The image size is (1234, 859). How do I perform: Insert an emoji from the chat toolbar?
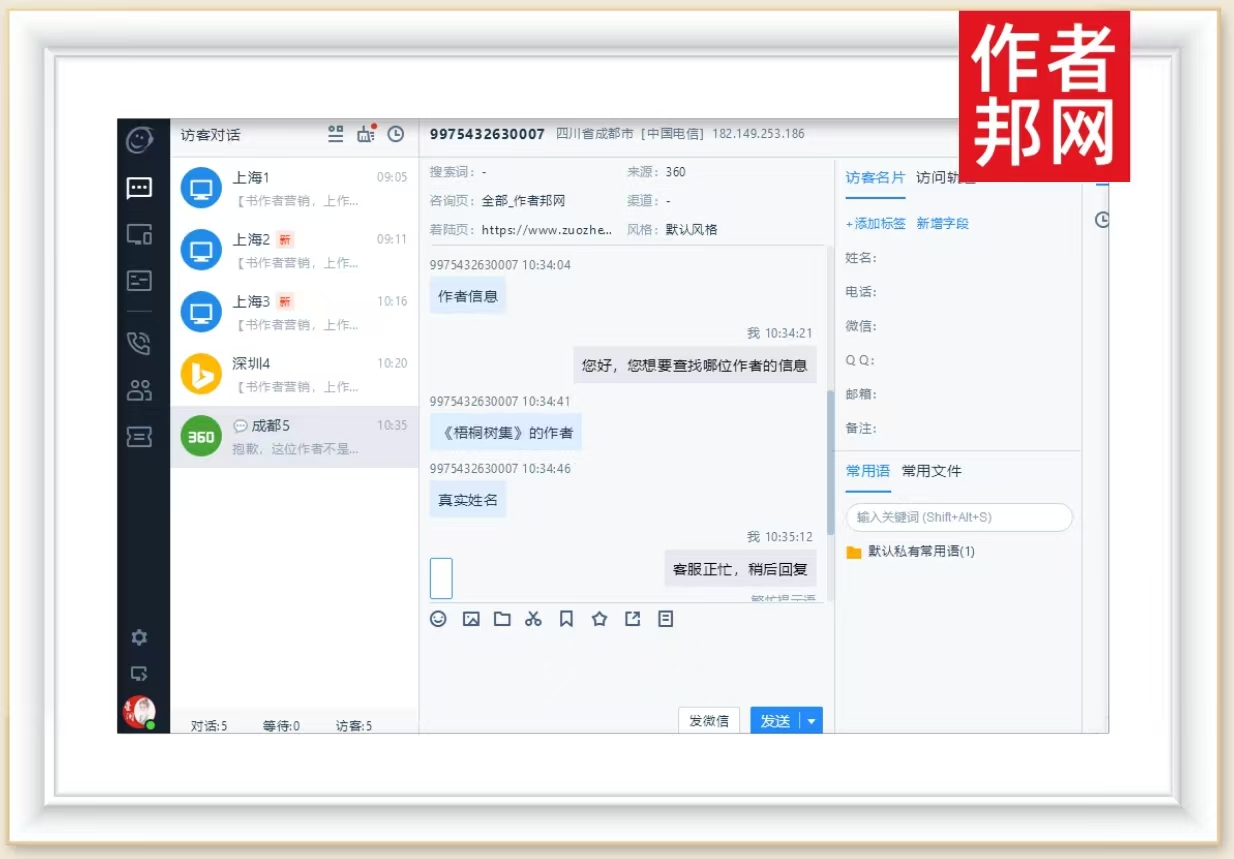click(438, 619)
